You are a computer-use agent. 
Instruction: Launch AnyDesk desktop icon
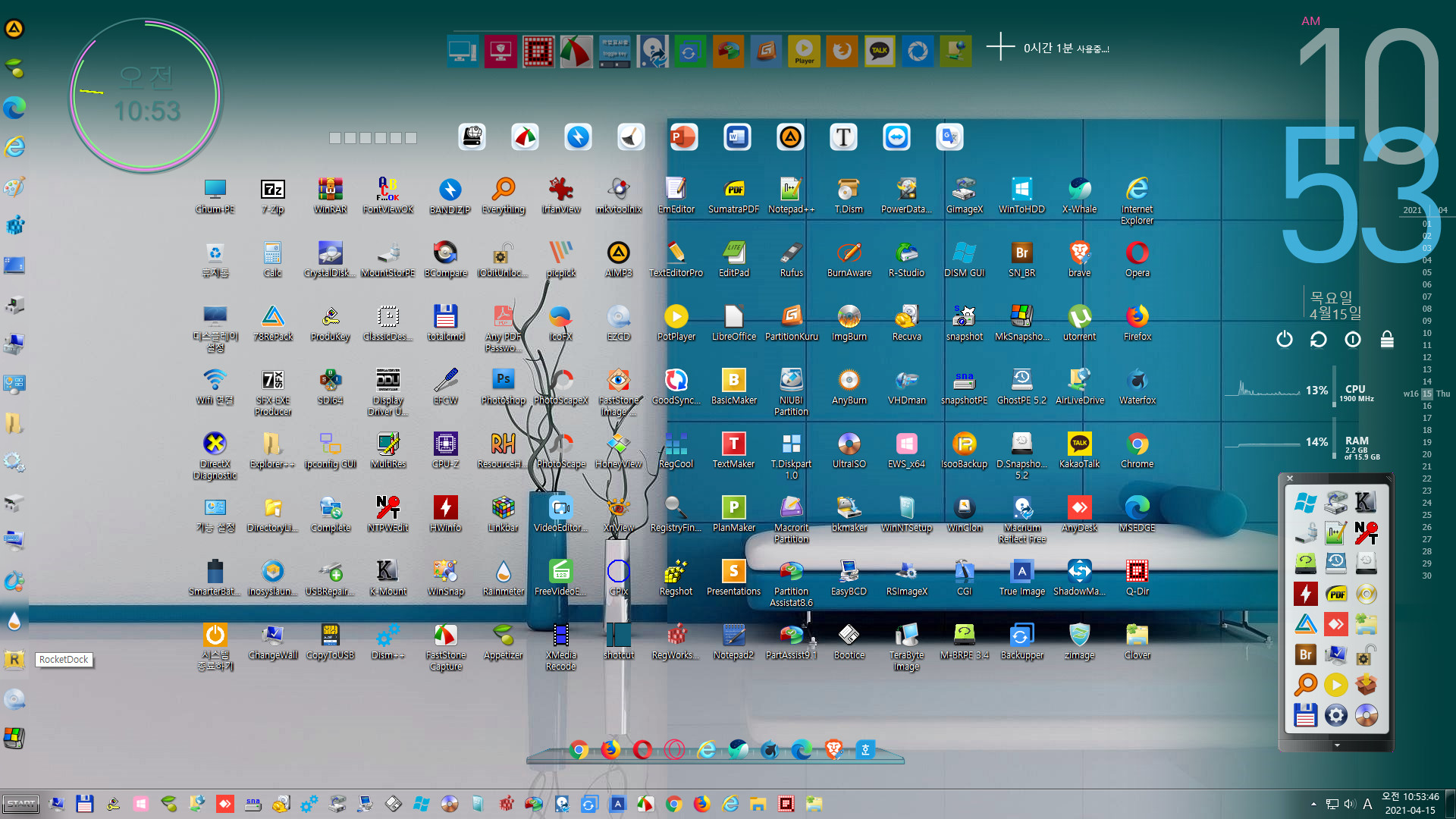[1079, 513]
